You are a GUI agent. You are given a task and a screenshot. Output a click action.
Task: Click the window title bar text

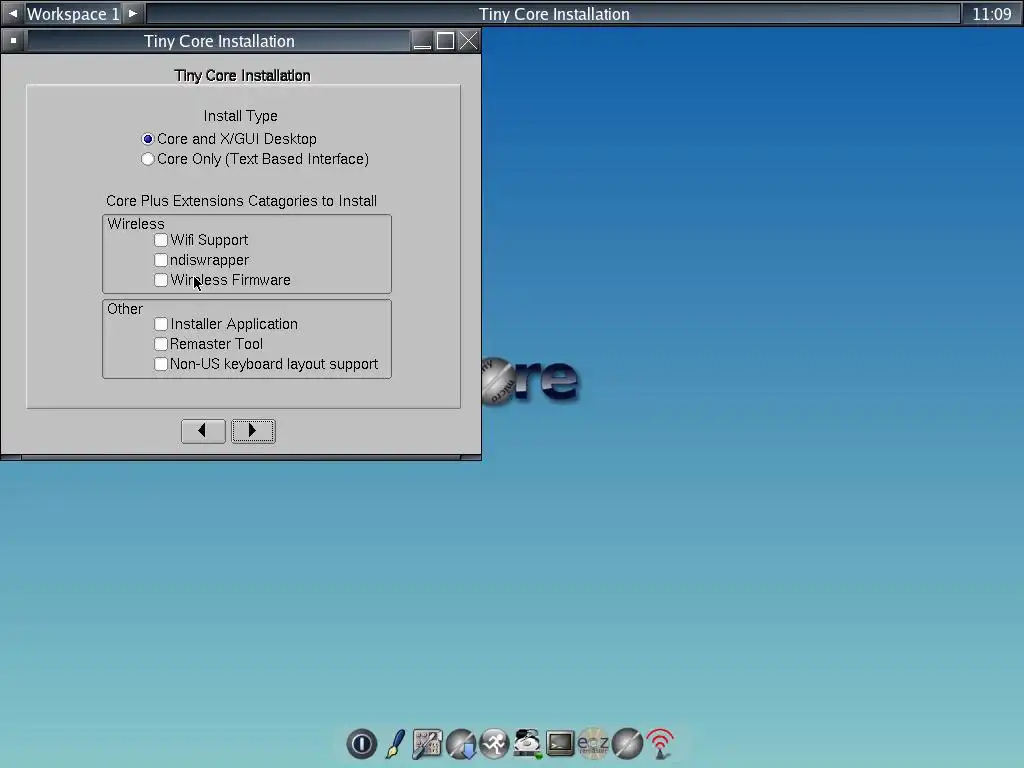click(219, 41)
